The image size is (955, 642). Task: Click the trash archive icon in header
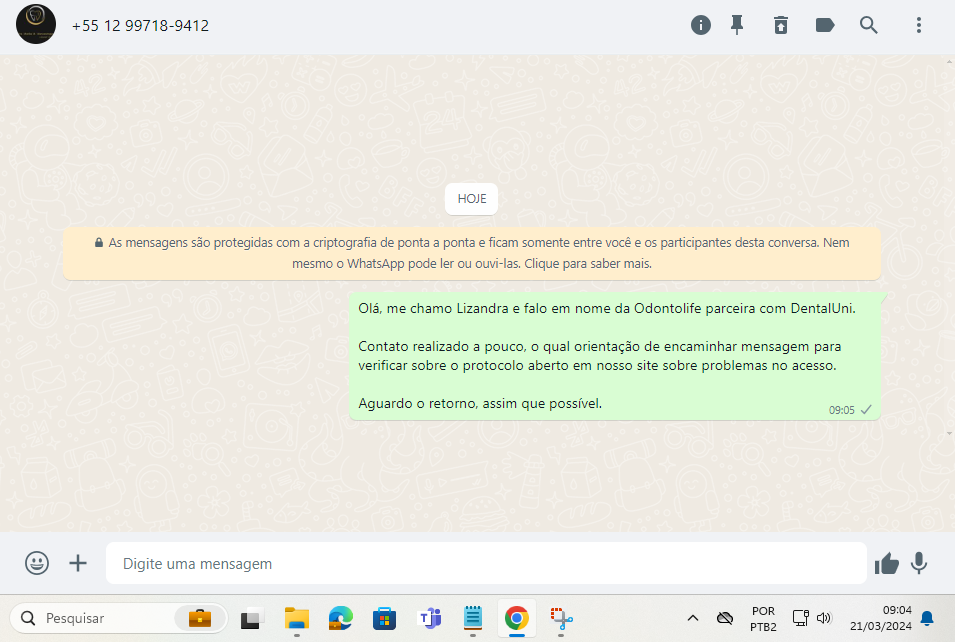pyautogui.click(x=781, y=25)
